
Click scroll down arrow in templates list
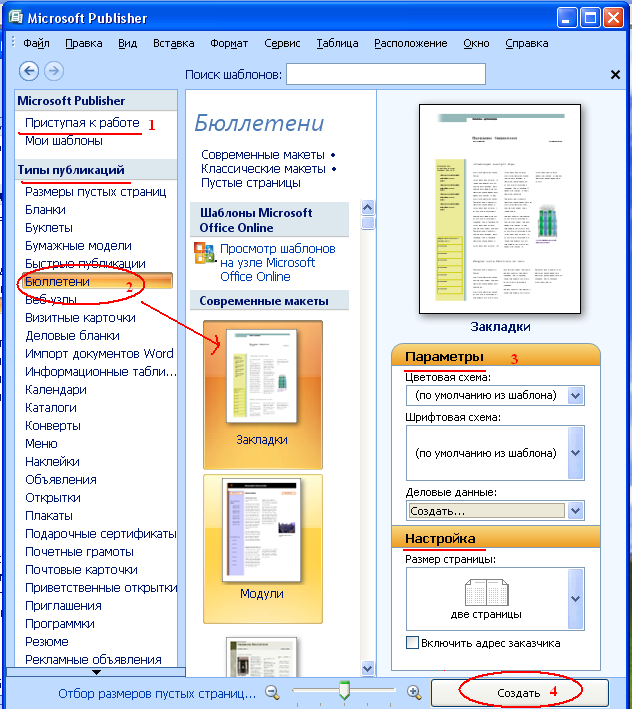pyautogui.click(x=368, y=668)
